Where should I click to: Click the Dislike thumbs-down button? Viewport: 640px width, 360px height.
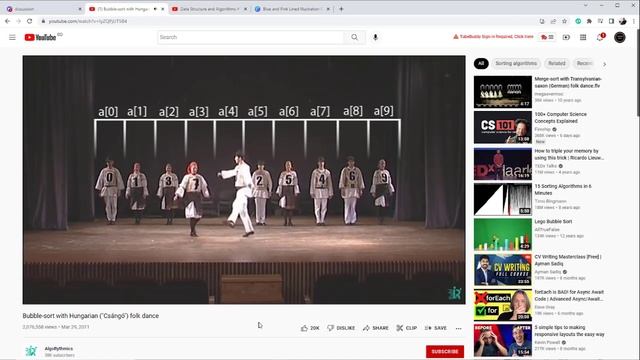click(341, 328)
